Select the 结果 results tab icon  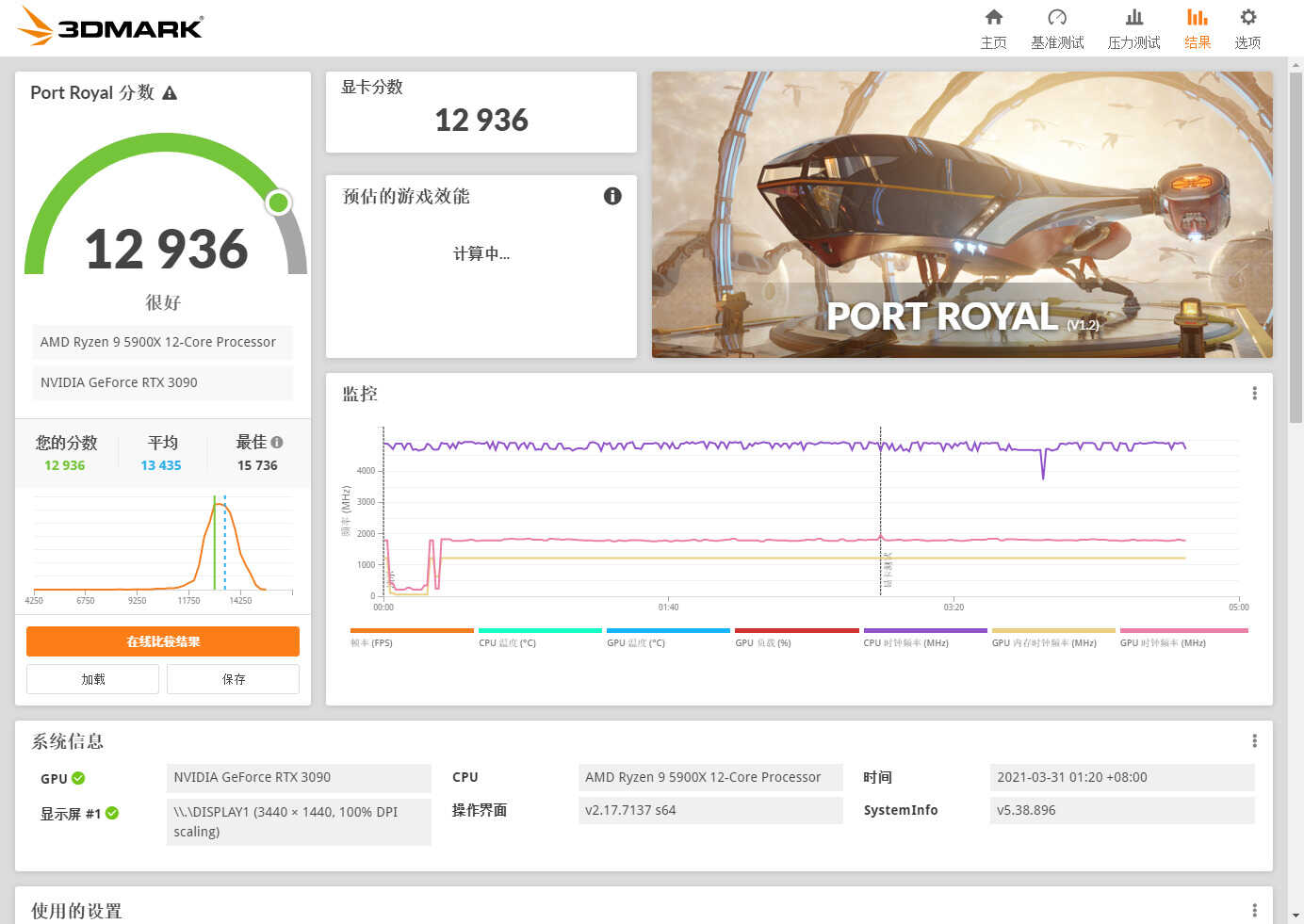pos(1197,17)
